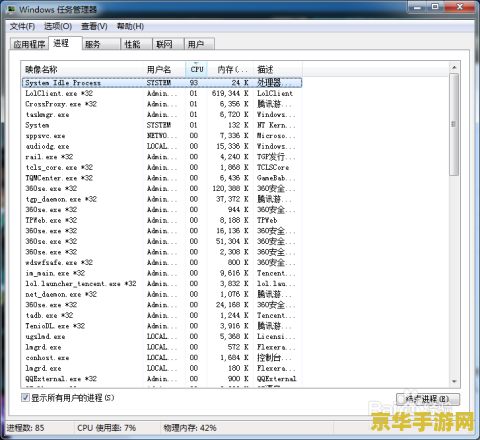
Task: Sort by the 描述 column header
Action: (278, 69)
